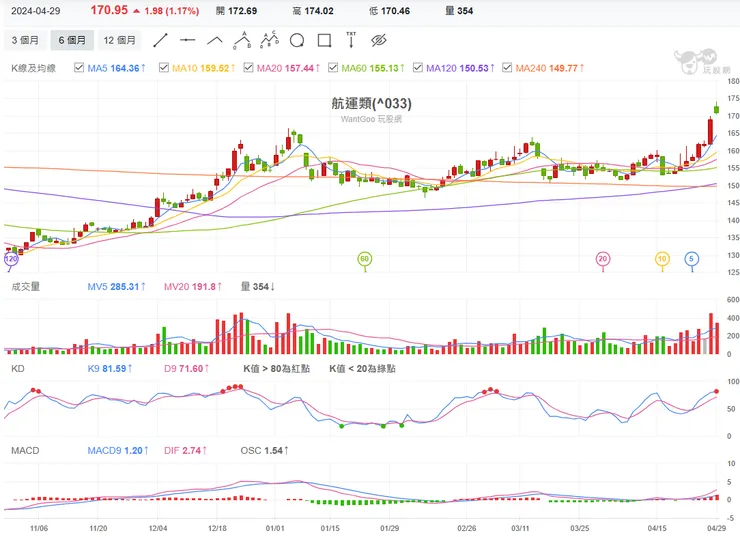Select the circle drawing tool
Image resolution: width=740 pixels, height=537 pixels.
[x=296, y=41]
